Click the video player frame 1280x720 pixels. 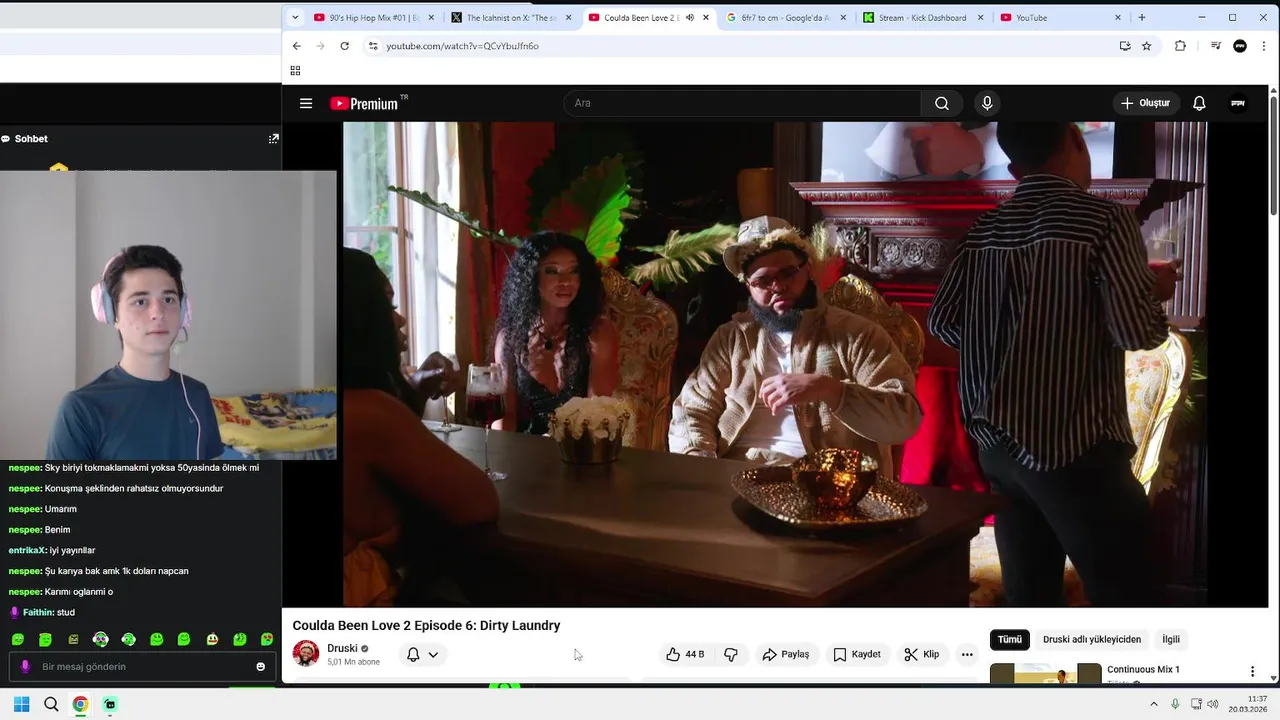click(x=775, y=364)
